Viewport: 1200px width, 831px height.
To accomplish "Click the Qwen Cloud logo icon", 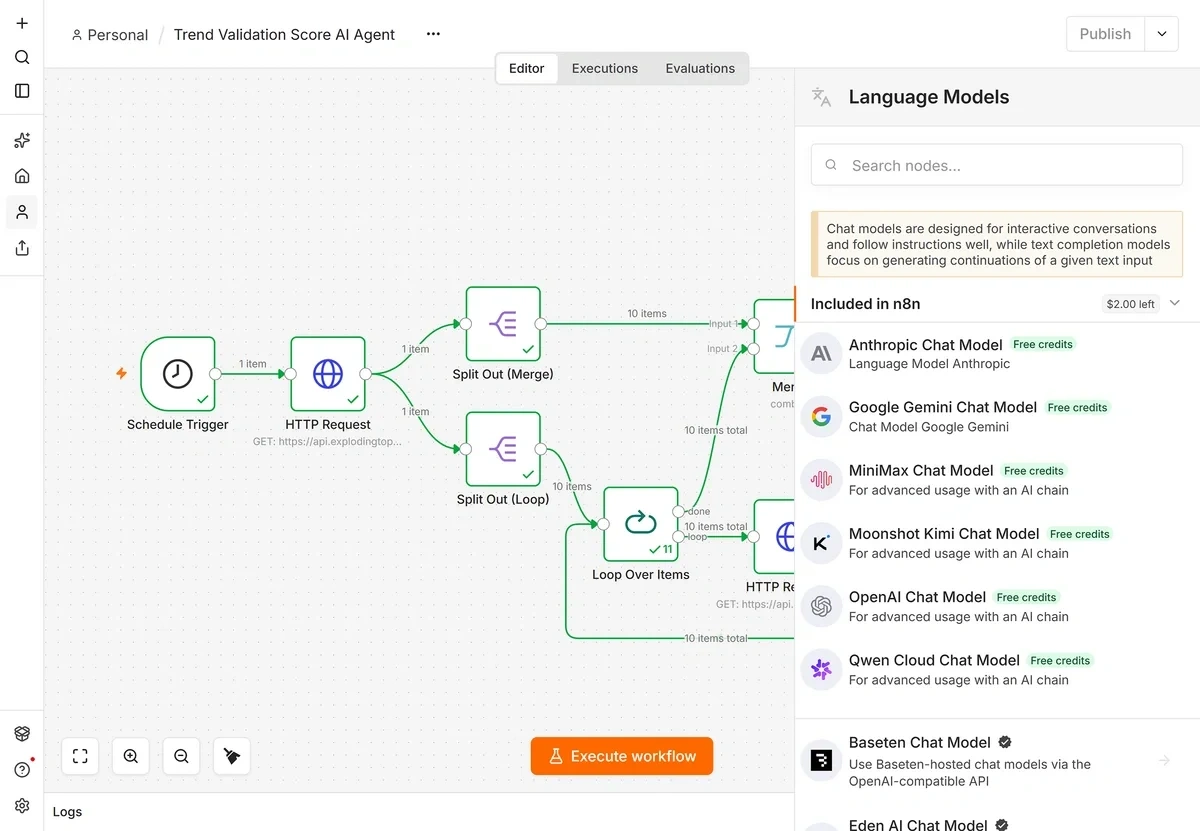I will point(821,669).
